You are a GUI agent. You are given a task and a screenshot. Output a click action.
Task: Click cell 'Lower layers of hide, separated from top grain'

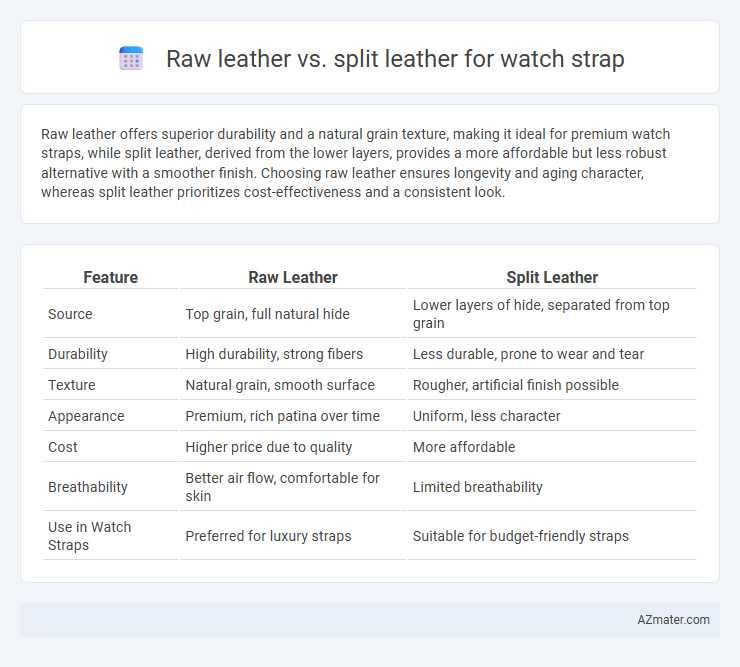(541, 314)
